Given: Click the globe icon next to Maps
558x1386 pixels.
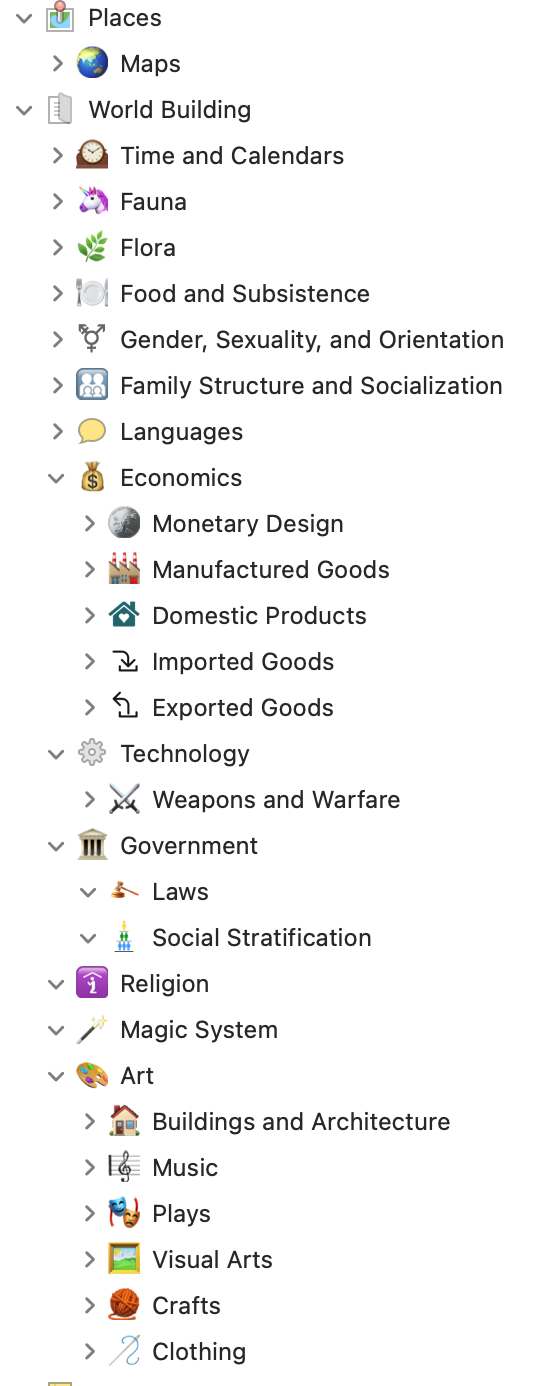Looking at the screenshot, I should click(x=92, y=64).
